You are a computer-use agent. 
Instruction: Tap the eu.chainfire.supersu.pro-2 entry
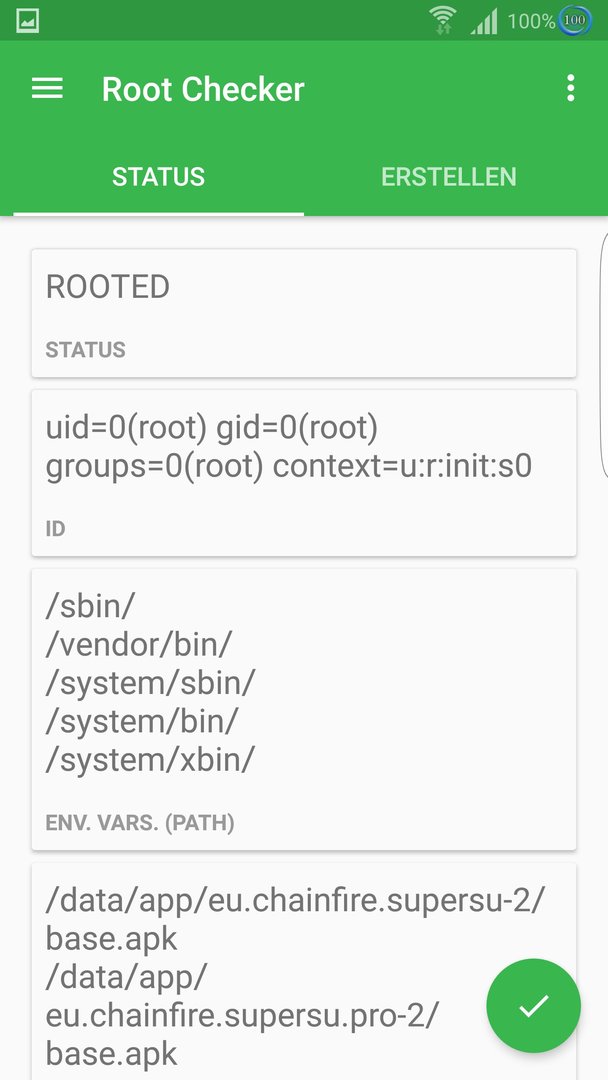pyautogui.click(x=242, y=1015)
